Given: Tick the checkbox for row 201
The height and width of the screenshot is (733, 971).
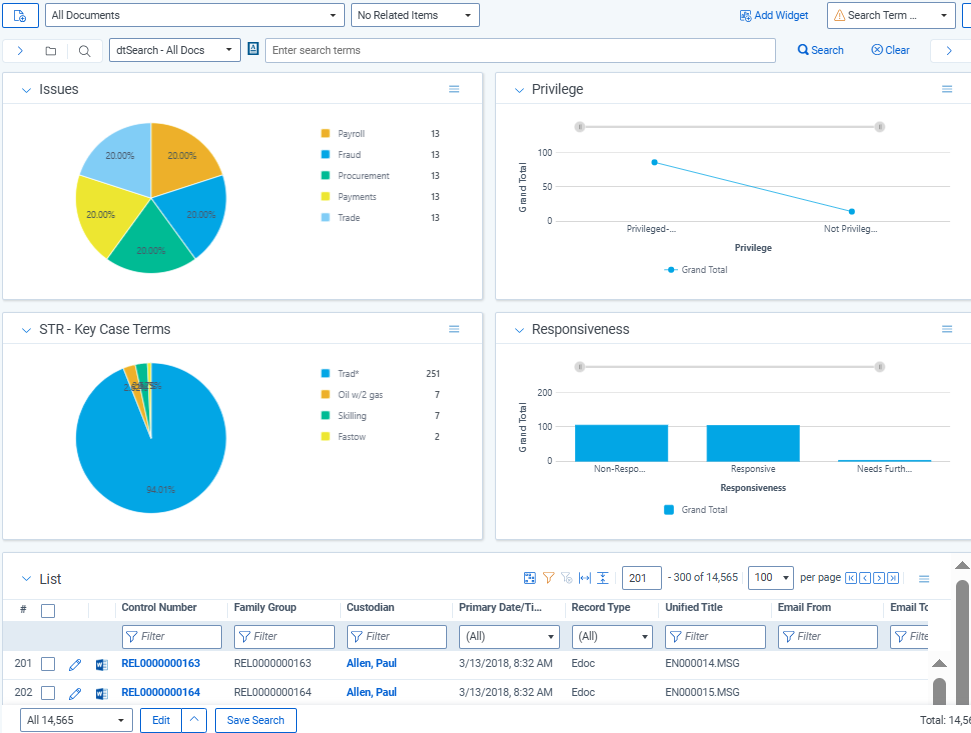Looking at the screenshot, I should (48, 664).
